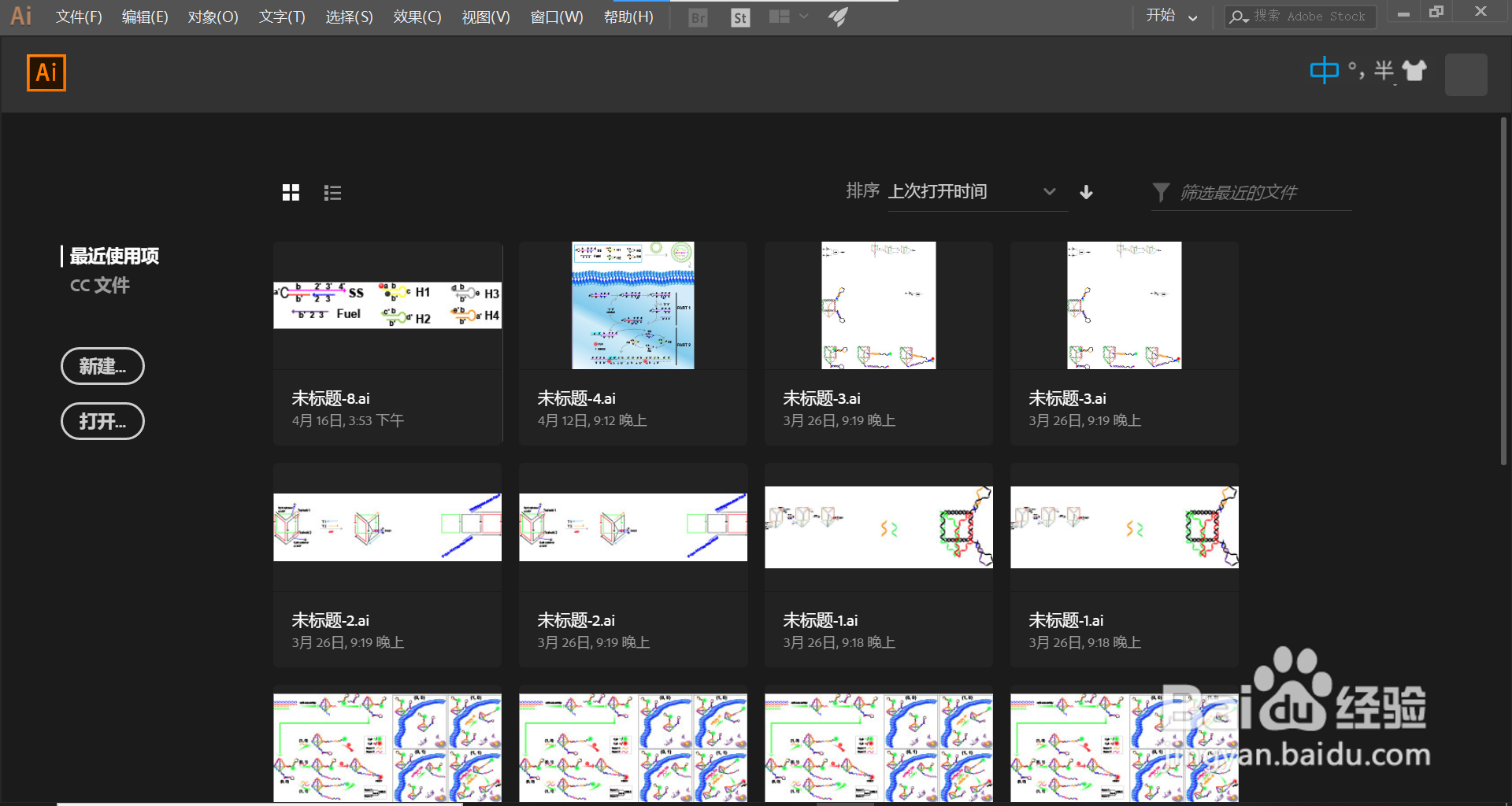Viewport: 1512px width, 806px height.
Task: Click the vertical scrollbar of file list
Action: (x=1503, y=291)
